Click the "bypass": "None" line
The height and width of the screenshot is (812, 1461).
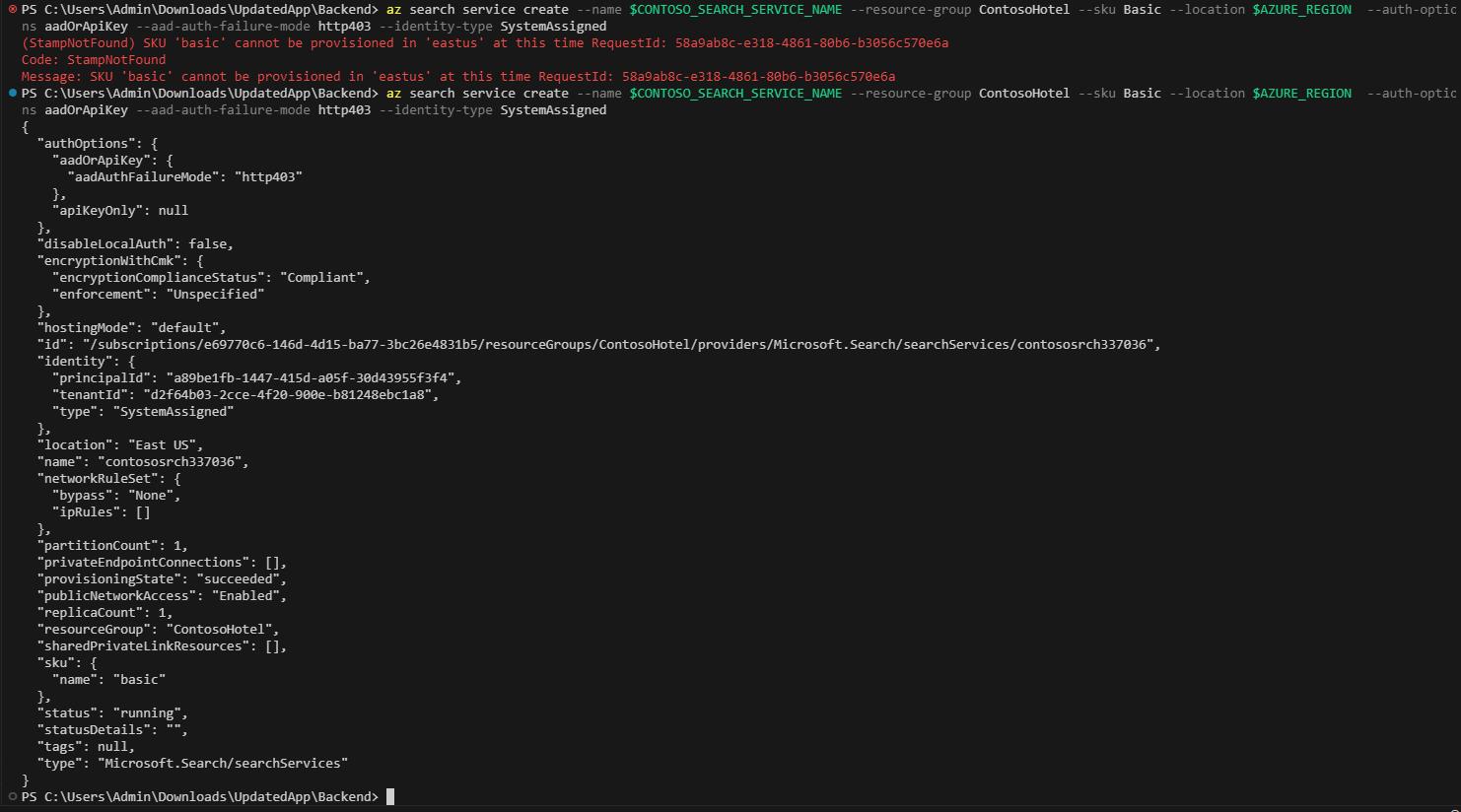(116, 496)
